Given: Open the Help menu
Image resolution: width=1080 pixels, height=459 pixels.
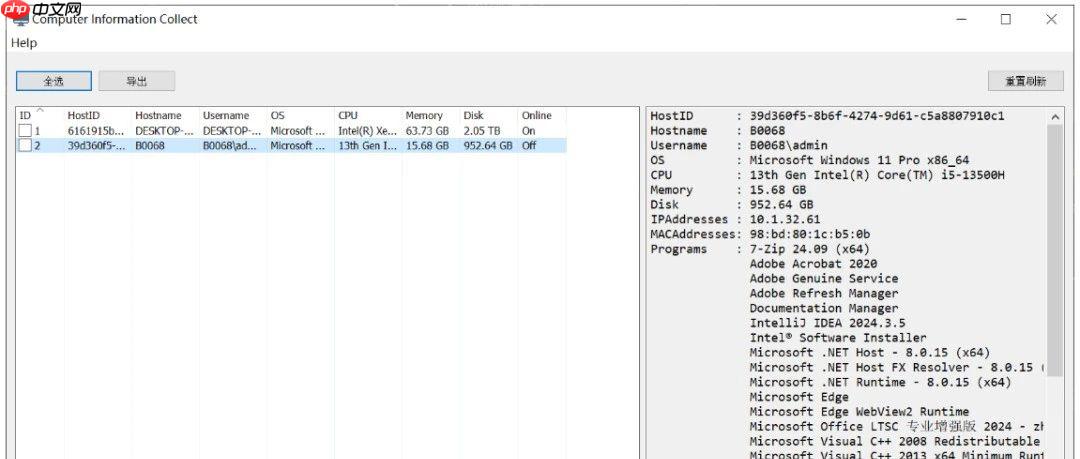Looking at the screenshot, I should coord(24,43).
